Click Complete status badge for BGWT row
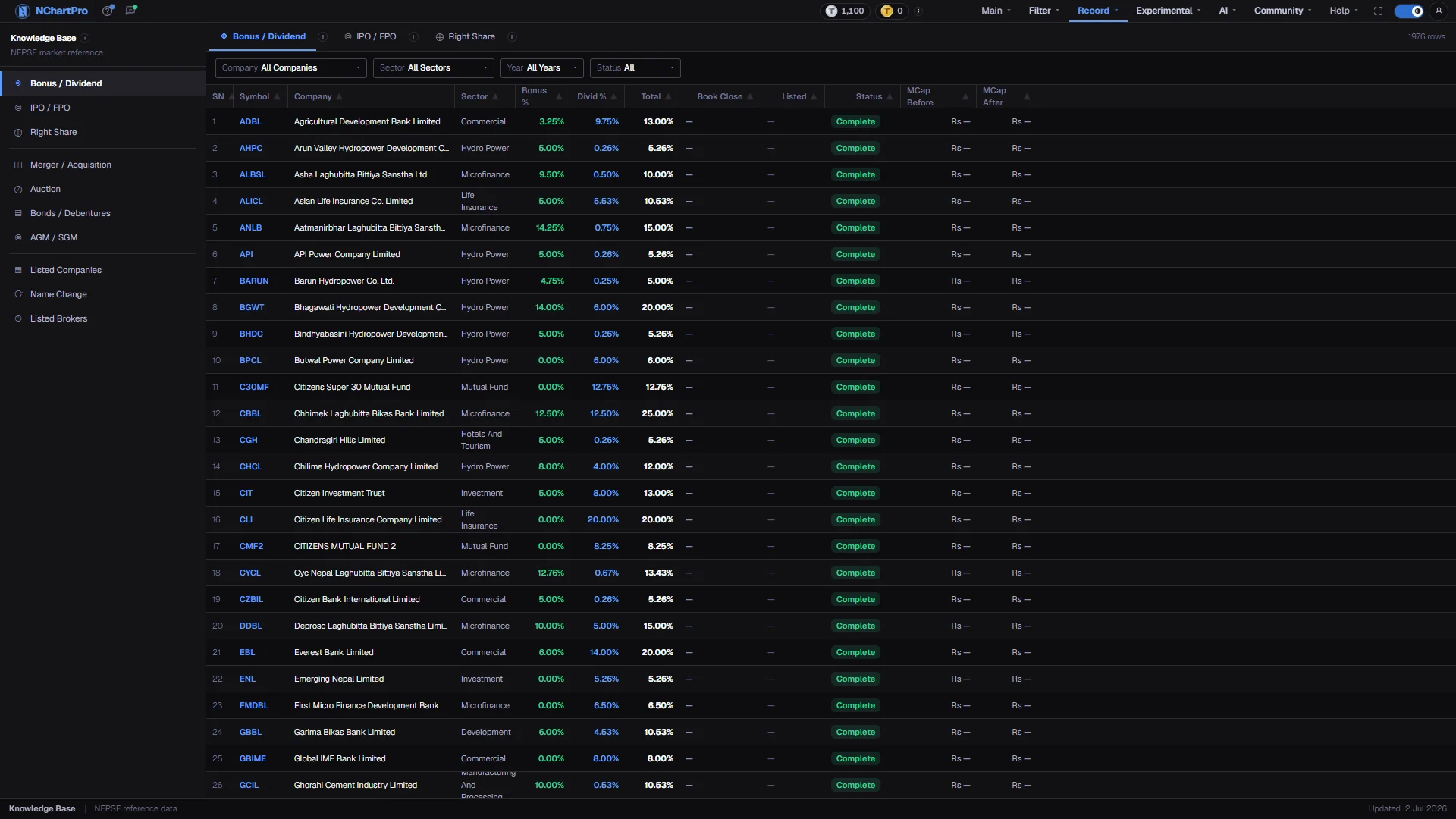Image resolution: width=1456 pixels, height=819 pixels. [855, 307]
